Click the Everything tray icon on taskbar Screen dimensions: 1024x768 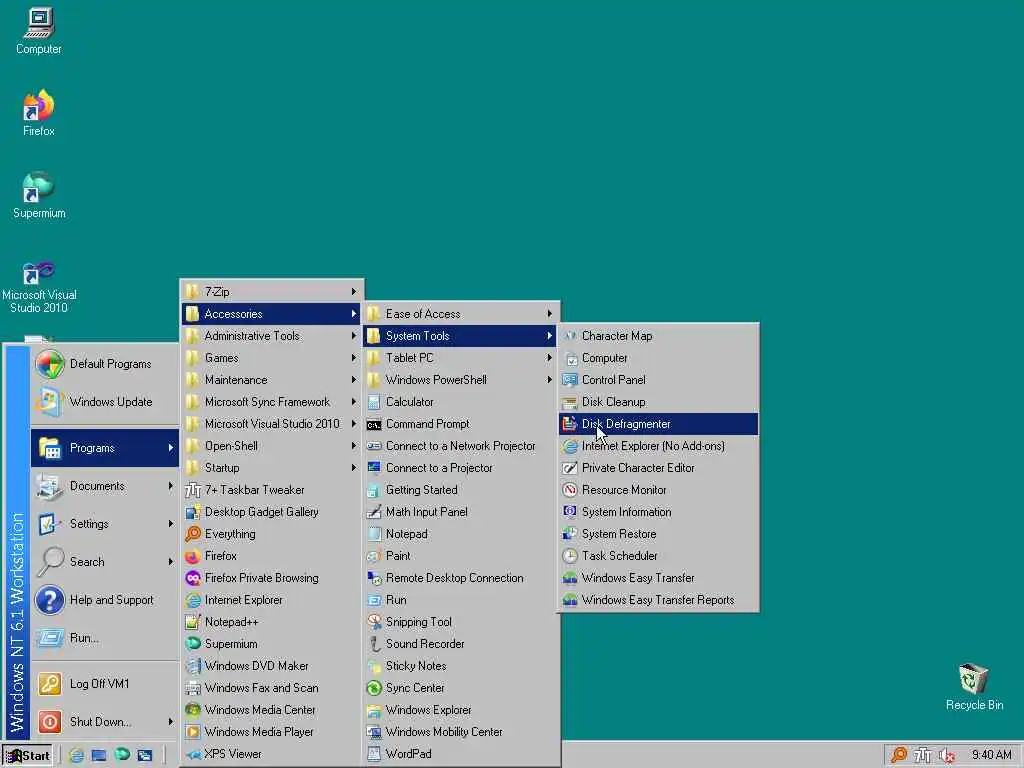[x=899, y=754]
